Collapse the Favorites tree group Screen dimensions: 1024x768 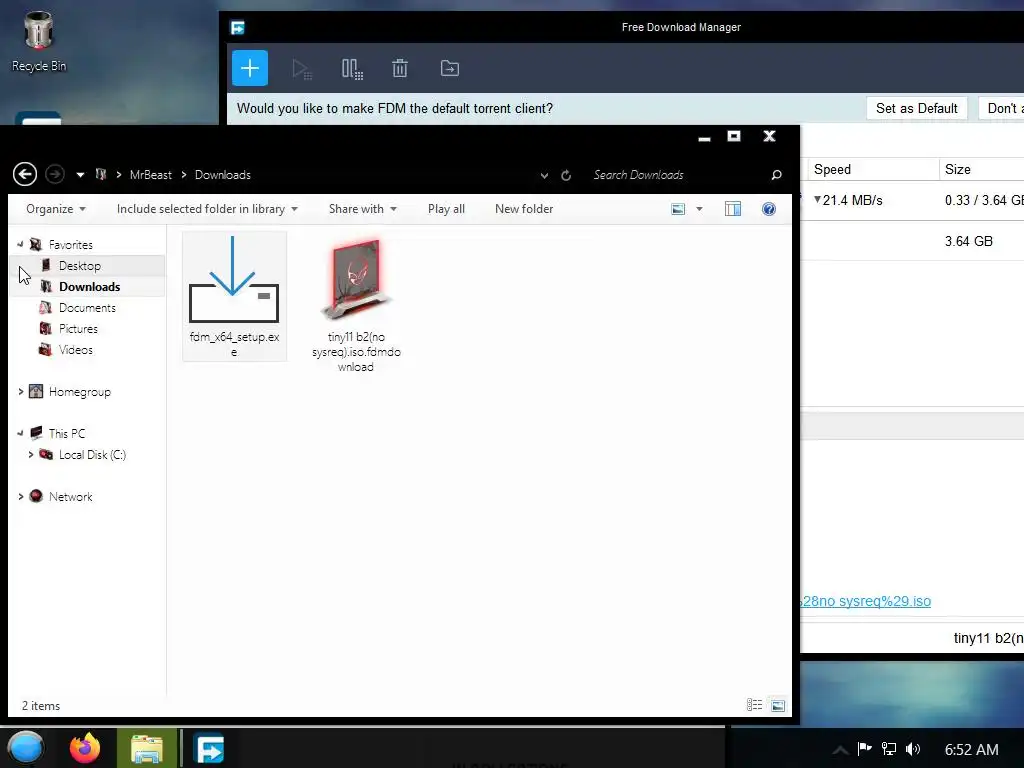(20, 244)
